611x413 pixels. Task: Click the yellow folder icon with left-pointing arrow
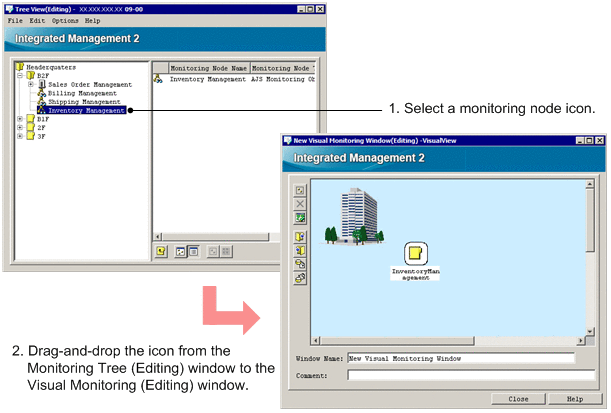300,251
